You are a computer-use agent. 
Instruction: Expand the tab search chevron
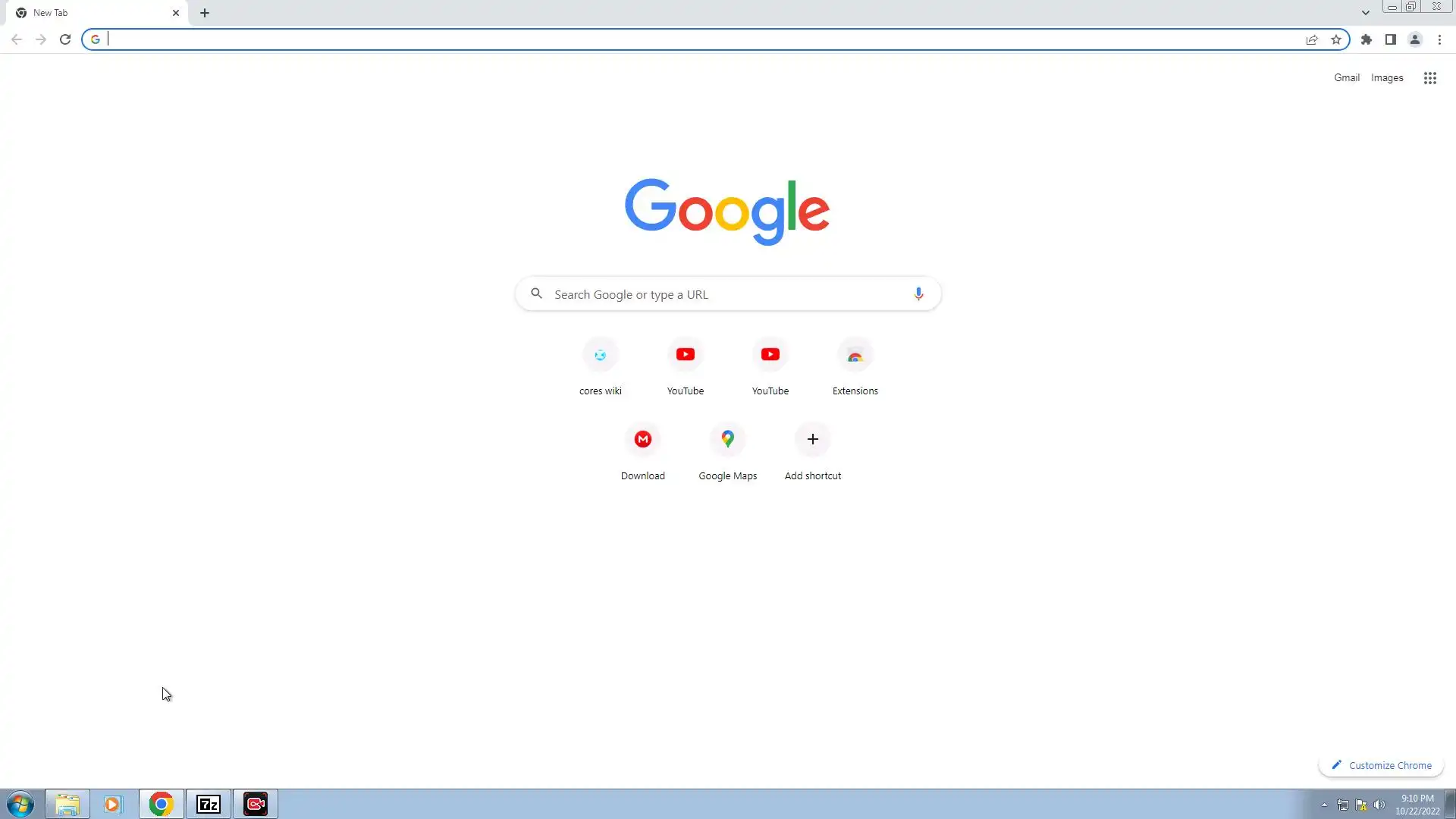click(1365, 13)
